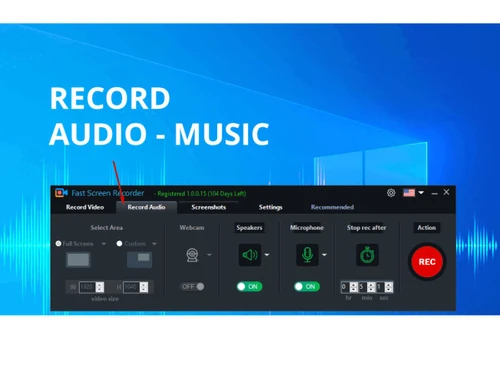Click the Stop rec after label

366,228
